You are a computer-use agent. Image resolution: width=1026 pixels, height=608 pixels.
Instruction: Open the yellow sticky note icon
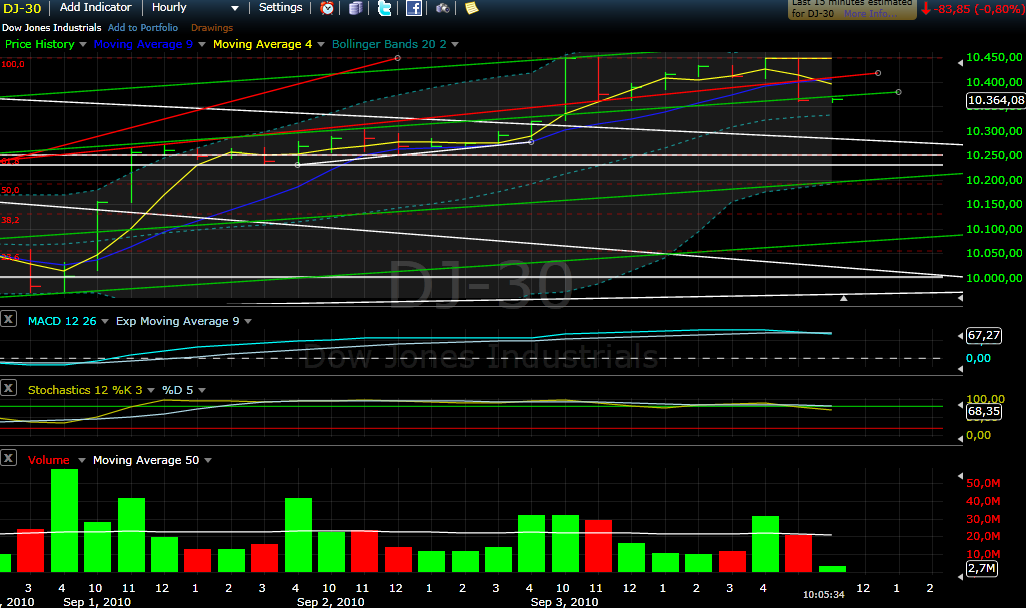pos(472,8)
